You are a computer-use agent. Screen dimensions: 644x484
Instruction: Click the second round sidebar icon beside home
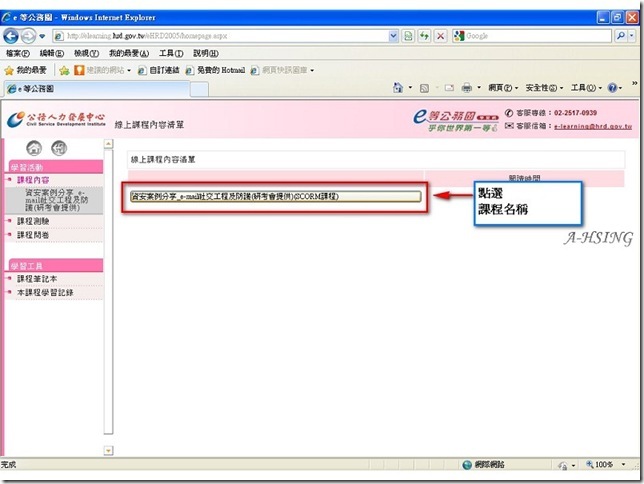tap(59, 148)
